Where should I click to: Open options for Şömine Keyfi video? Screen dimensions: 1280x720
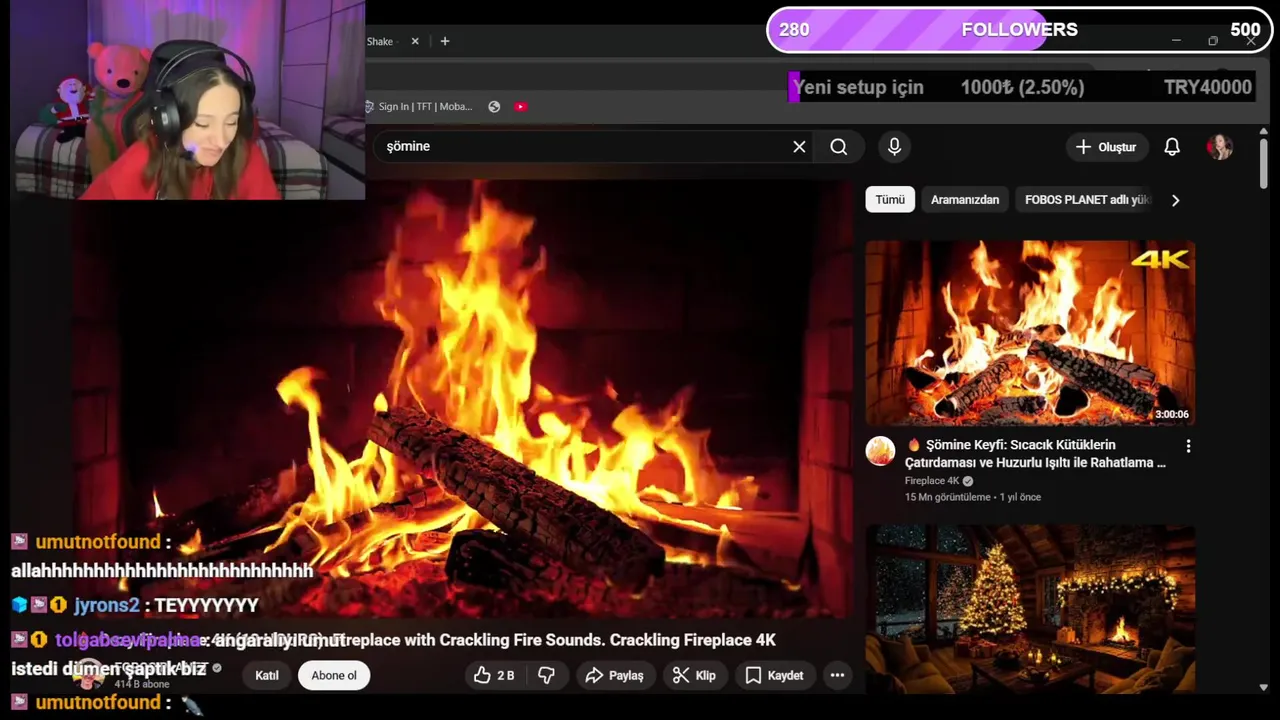1188,446
